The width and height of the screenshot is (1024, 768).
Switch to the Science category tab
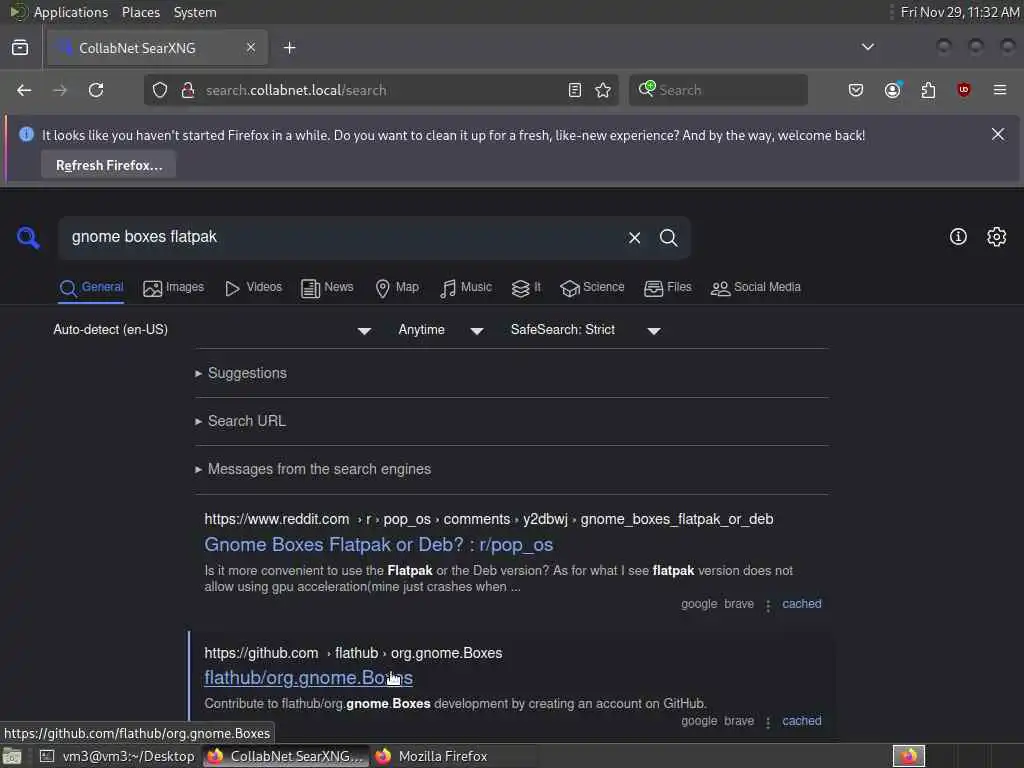click(x=592, y=287)
